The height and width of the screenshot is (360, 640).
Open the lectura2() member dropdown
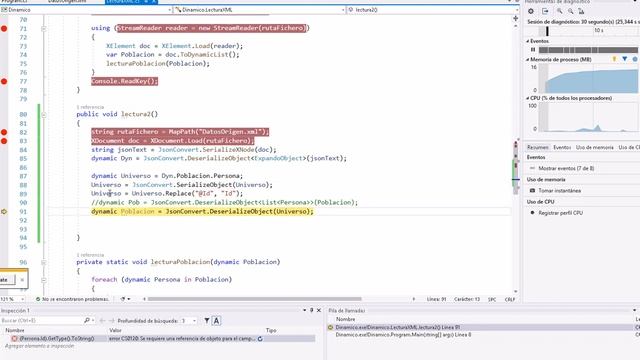click(517, 10)
